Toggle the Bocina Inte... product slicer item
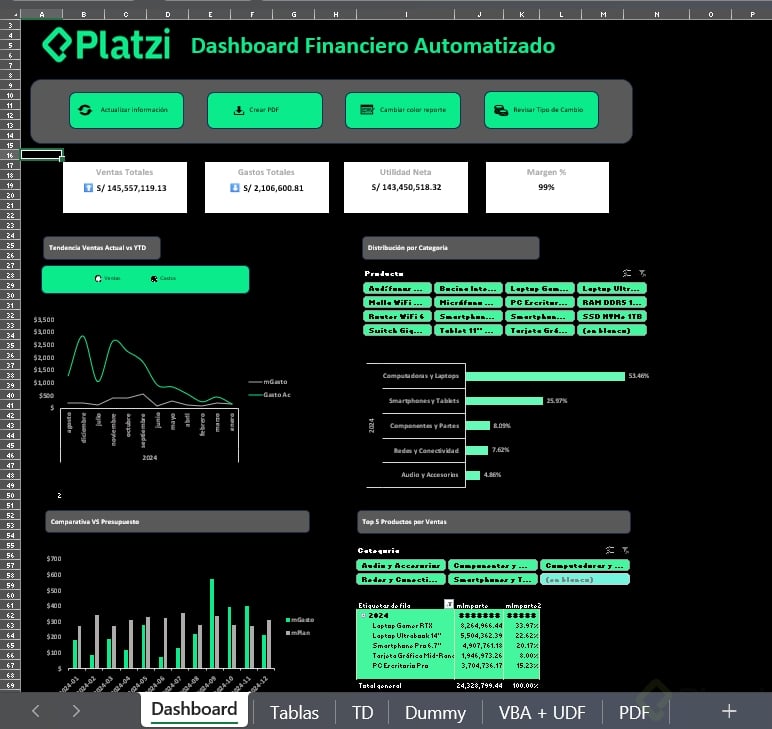This screenshot has height=729, width=772. pyautogui.click(x=468, y=288)
